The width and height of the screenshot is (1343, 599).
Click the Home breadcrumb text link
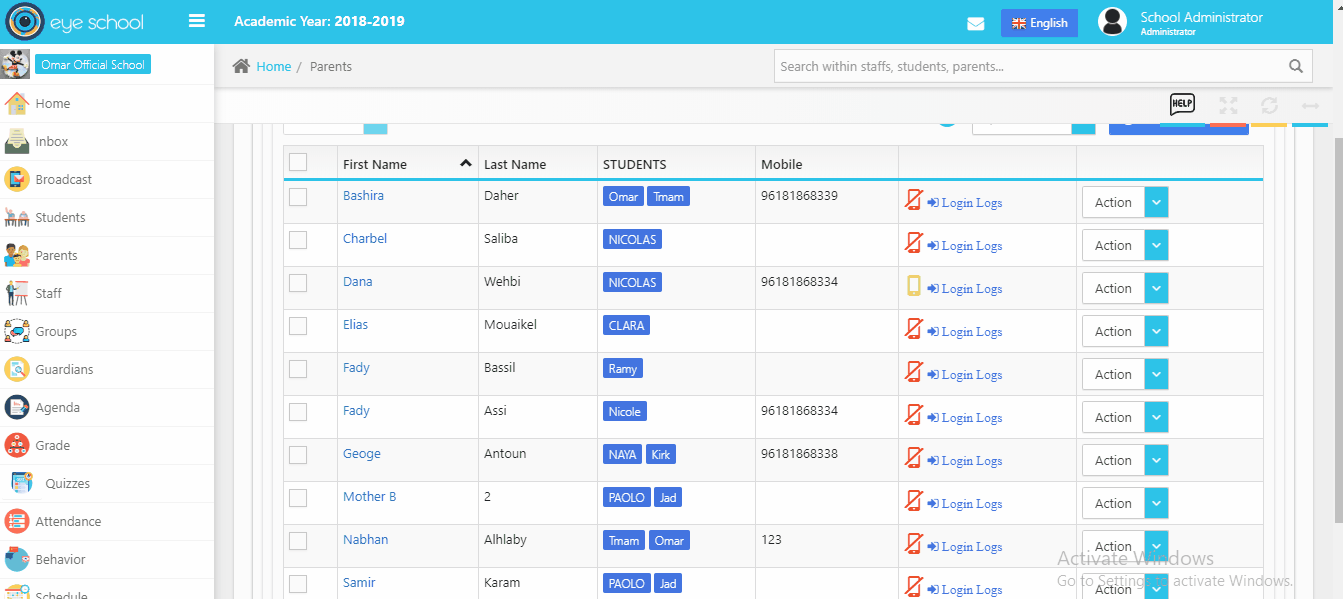click(x=274, y=67)
